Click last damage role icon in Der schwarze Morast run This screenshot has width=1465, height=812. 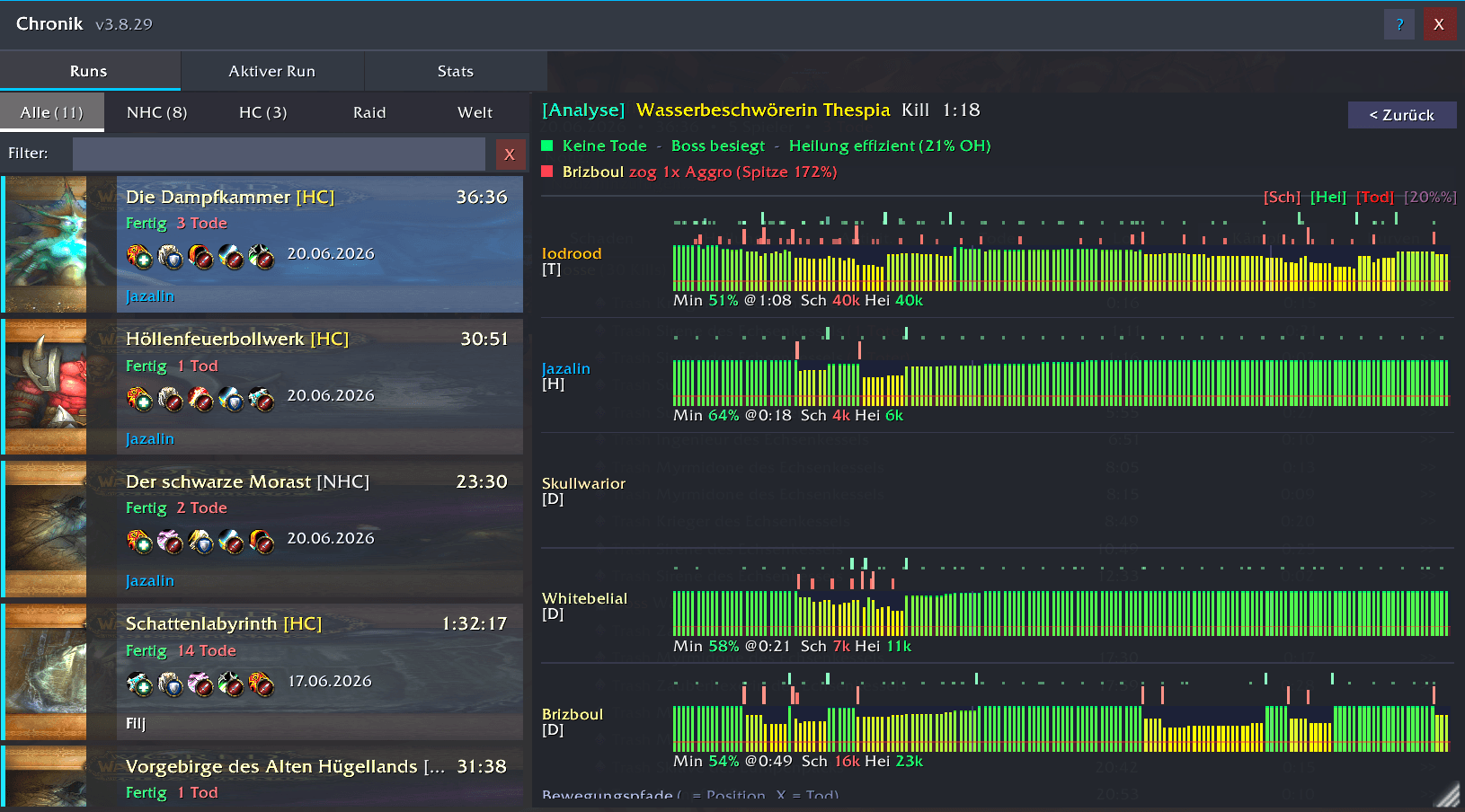click(262, 542)
